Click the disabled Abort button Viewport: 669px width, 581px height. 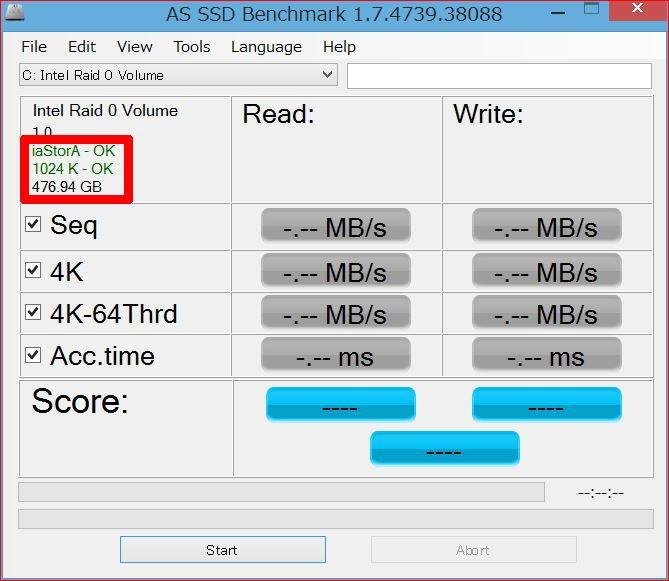pyautogui.click(x=474, y=550)
